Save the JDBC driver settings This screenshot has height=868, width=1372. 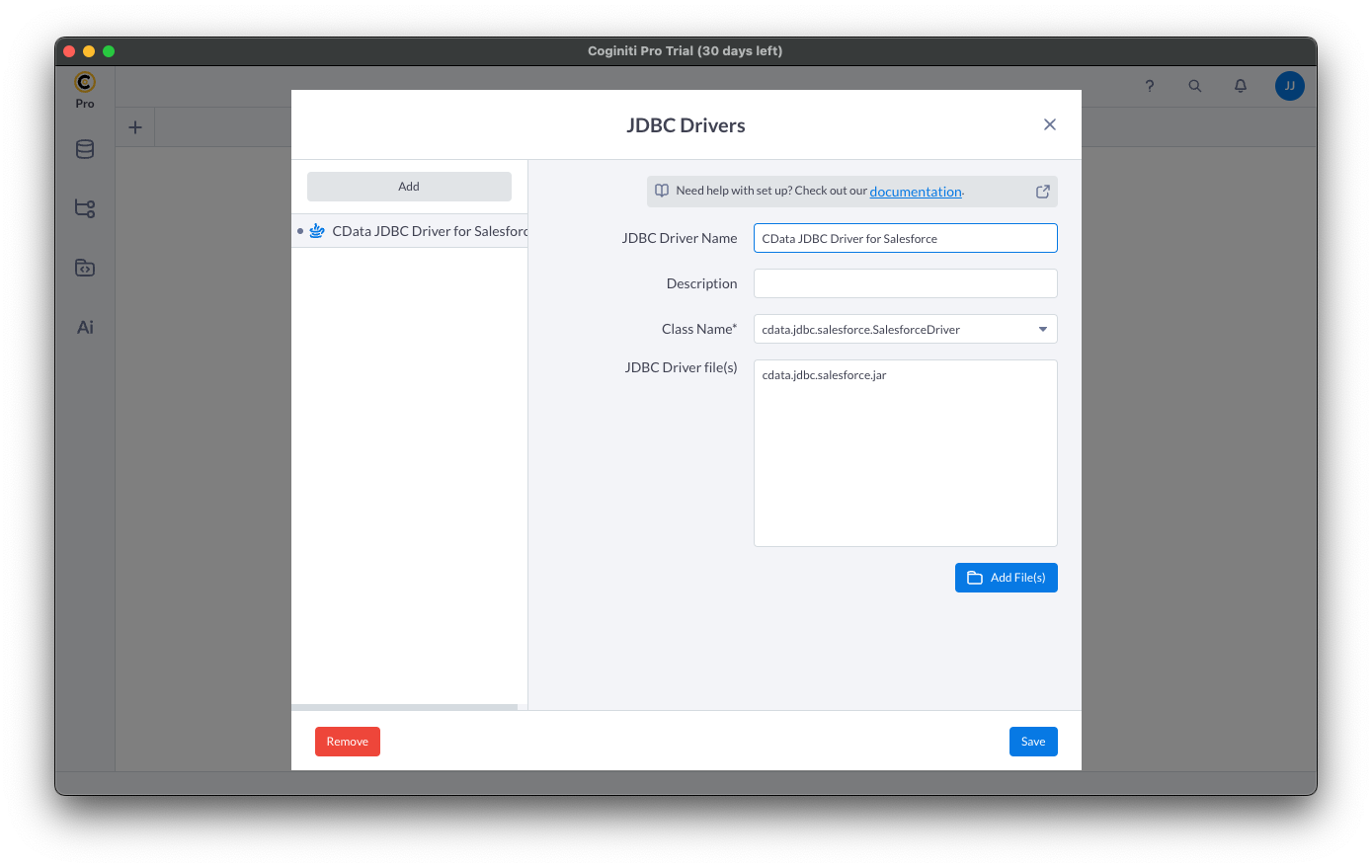(x=1032, y=742)
